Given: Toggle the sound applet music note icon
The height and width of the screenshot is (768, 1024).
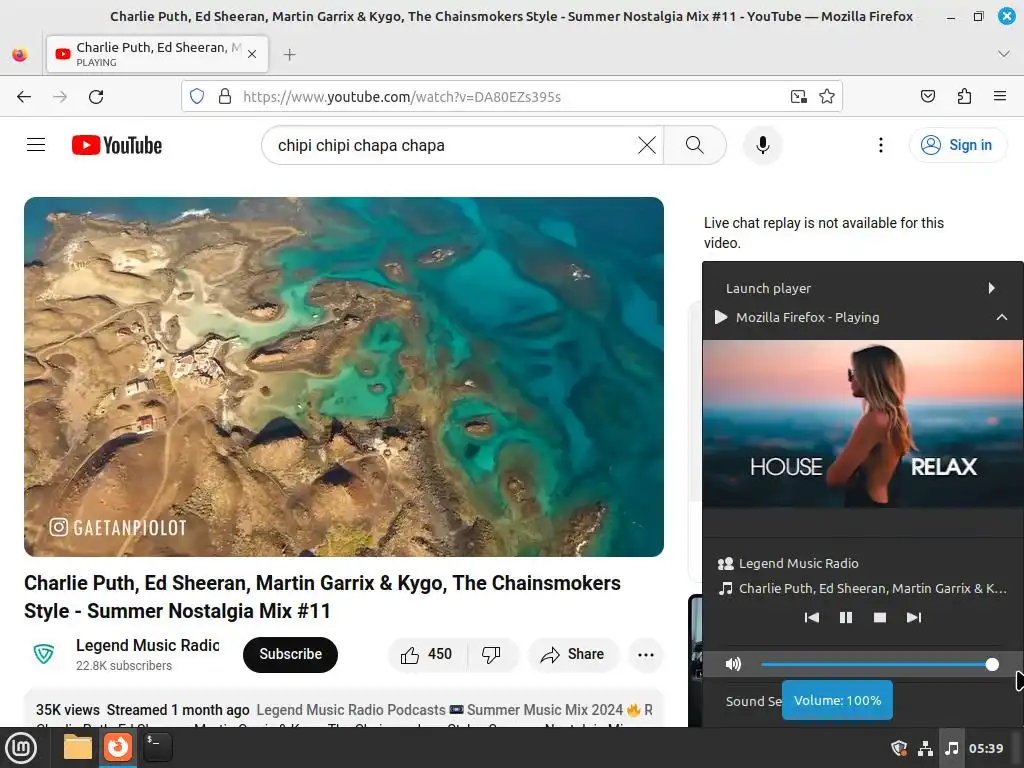Looking at the screenshot, I should 952,748.
